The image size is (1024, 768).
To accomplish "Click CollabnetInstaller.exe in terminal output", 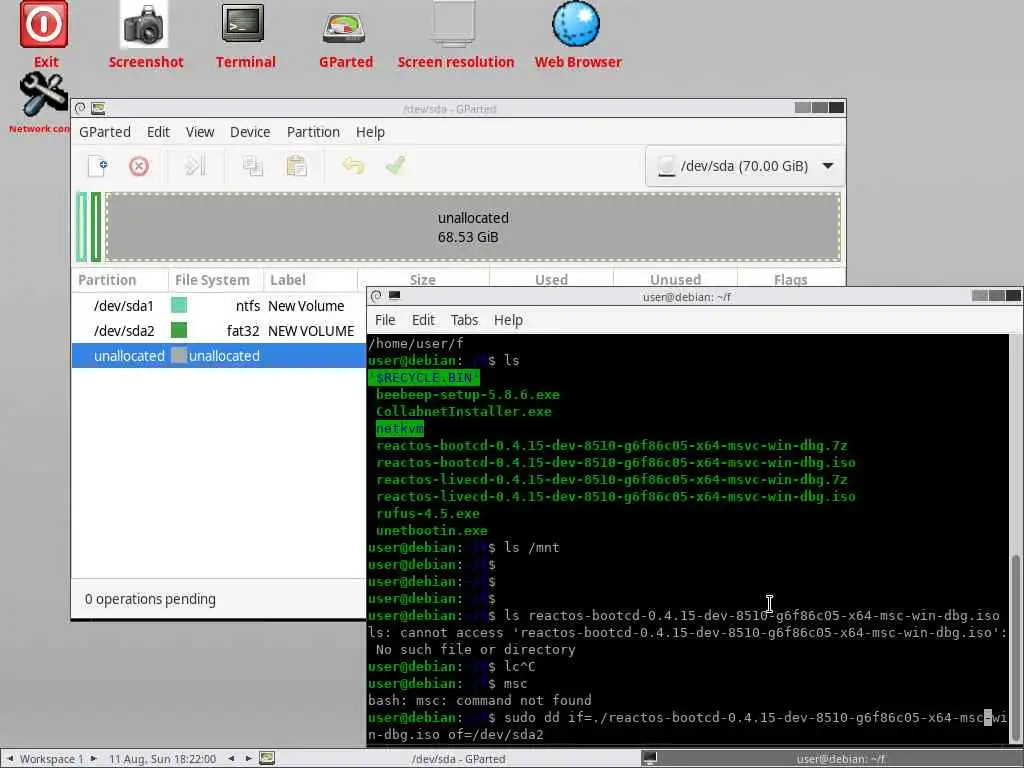I will (x=464, y=411).
